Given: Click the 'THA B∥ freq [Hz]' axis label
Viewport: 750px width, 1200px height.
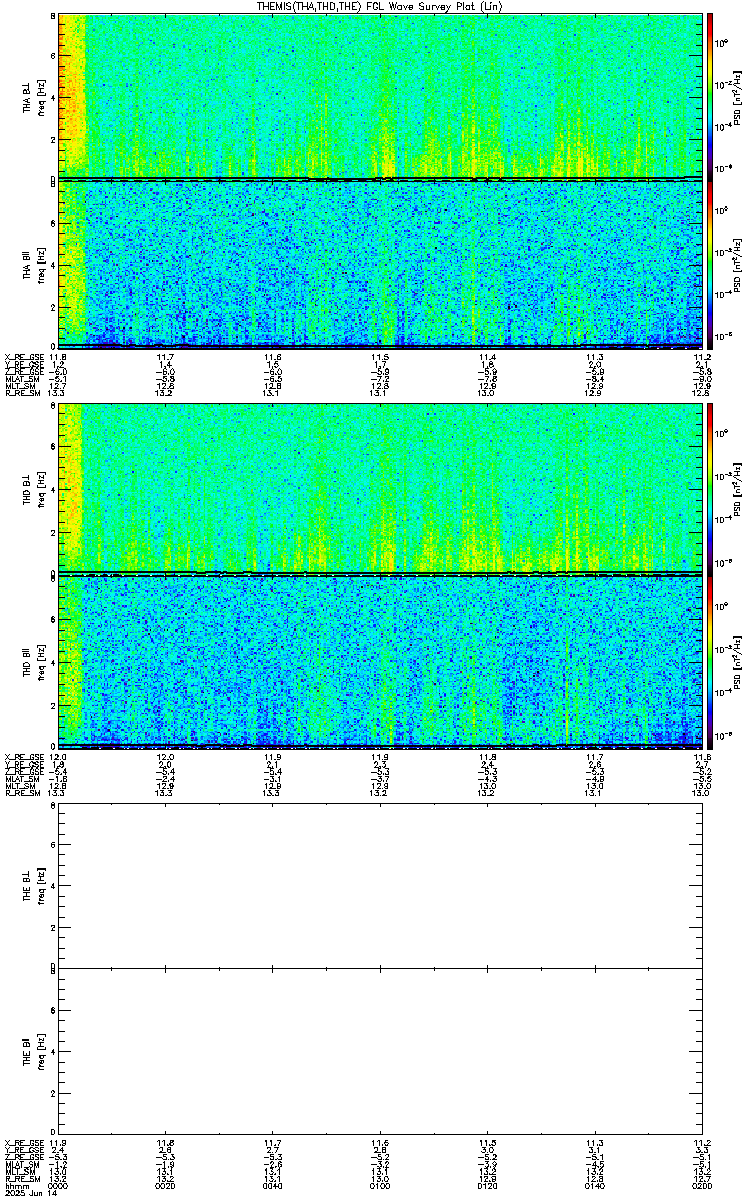Looking at the screenshot, I should [33, 264].
